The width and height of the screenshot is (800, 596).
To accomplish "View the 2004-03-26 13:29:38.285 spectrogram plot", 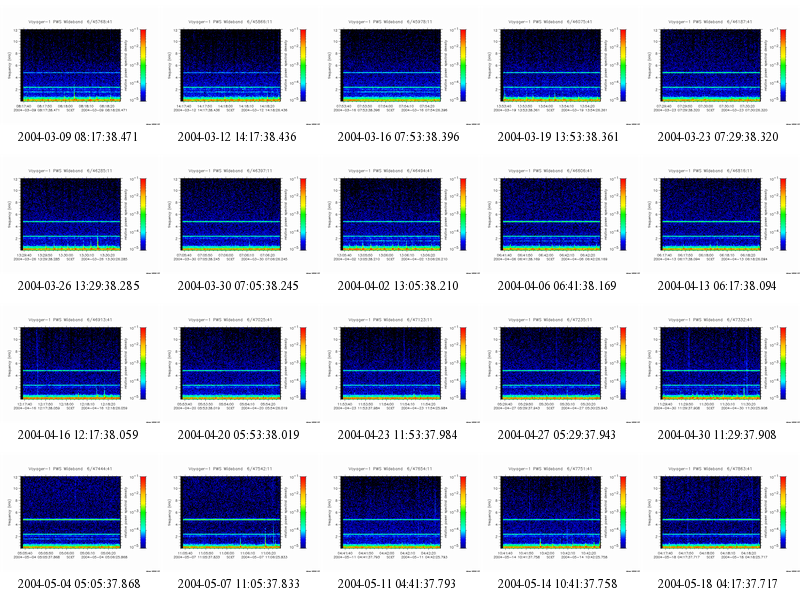I will (80, 218).
